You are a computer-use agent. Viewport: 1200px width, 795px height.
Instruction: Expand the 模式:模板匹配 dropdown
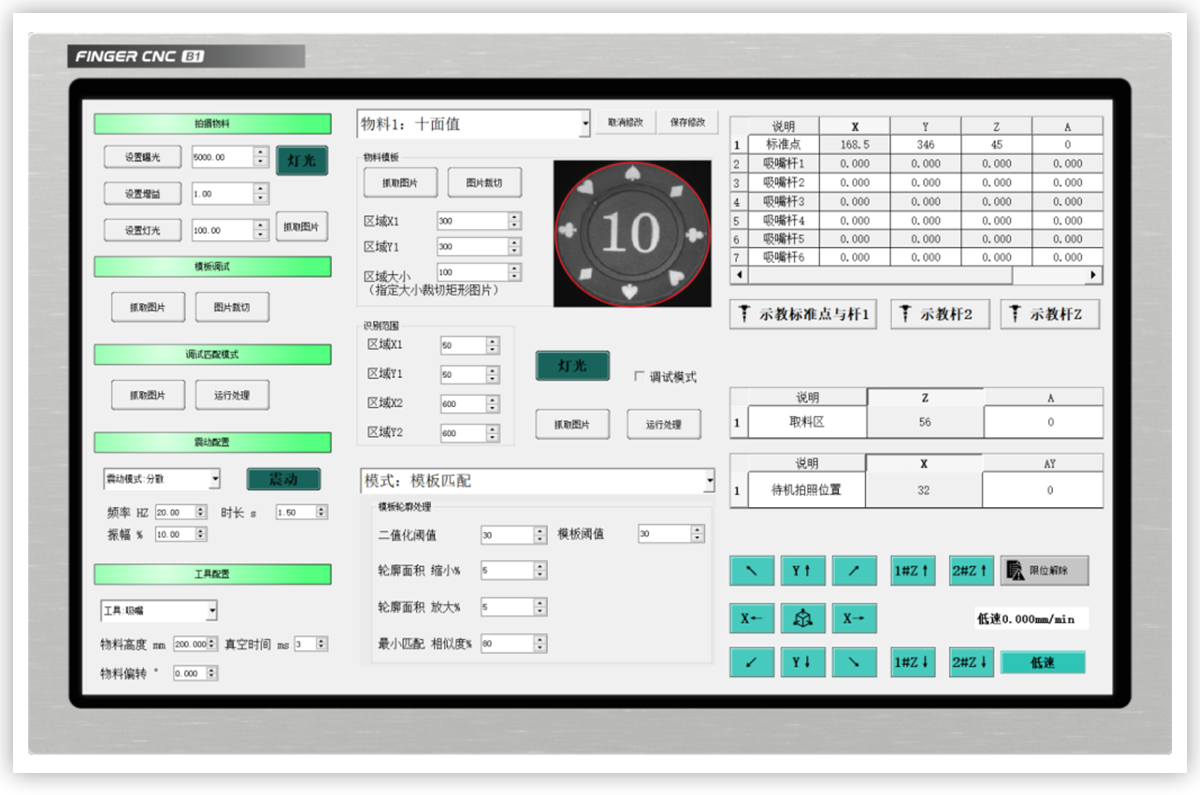pyautogui.click(x=709, y=481)
